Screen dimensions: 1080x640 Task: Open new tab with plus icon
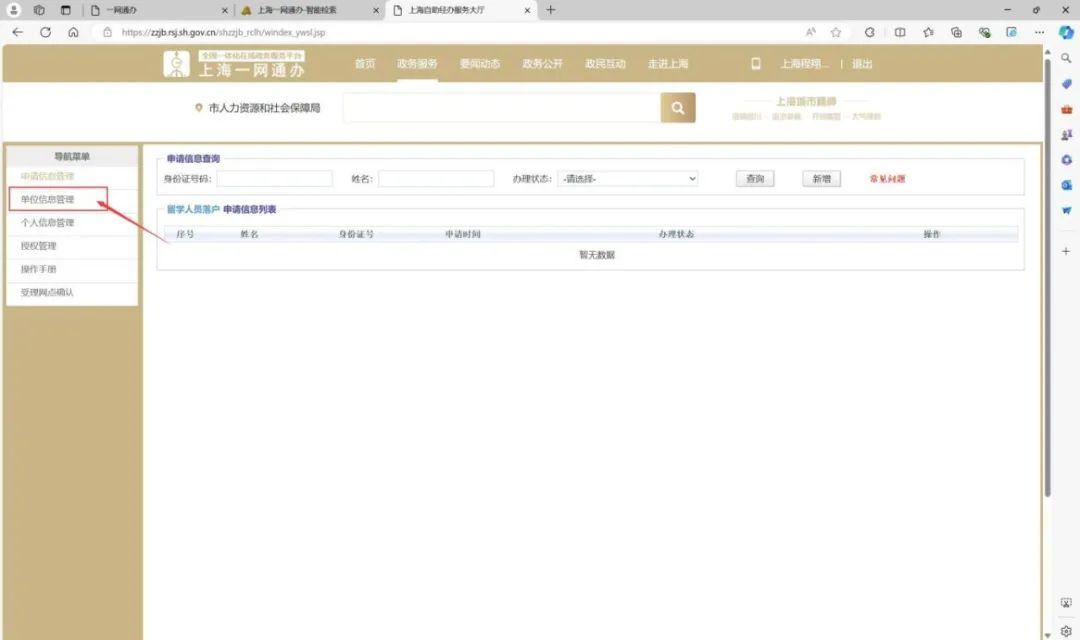[x=550, y=10]
